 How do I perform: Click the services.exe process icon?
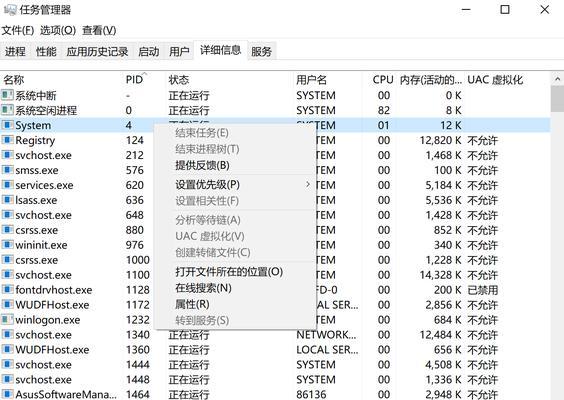(7, 185)
